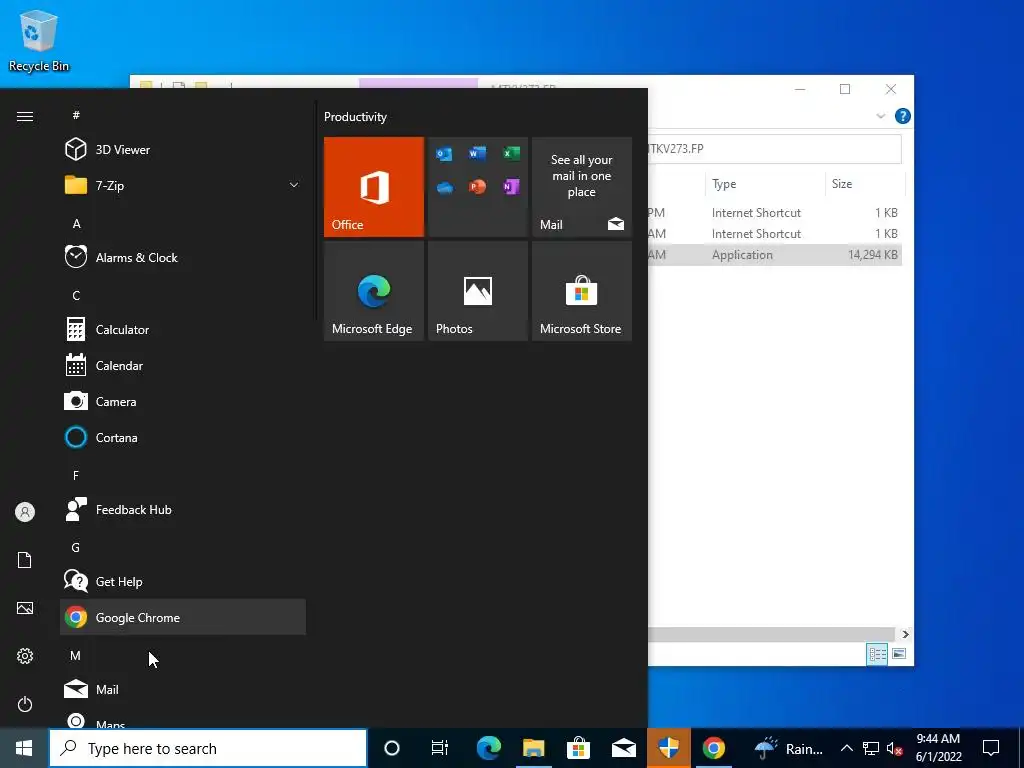Viewport: 1024px width, 768px height.
Task: Launch the Microsoft Edge tile
Action: [374, 291]
